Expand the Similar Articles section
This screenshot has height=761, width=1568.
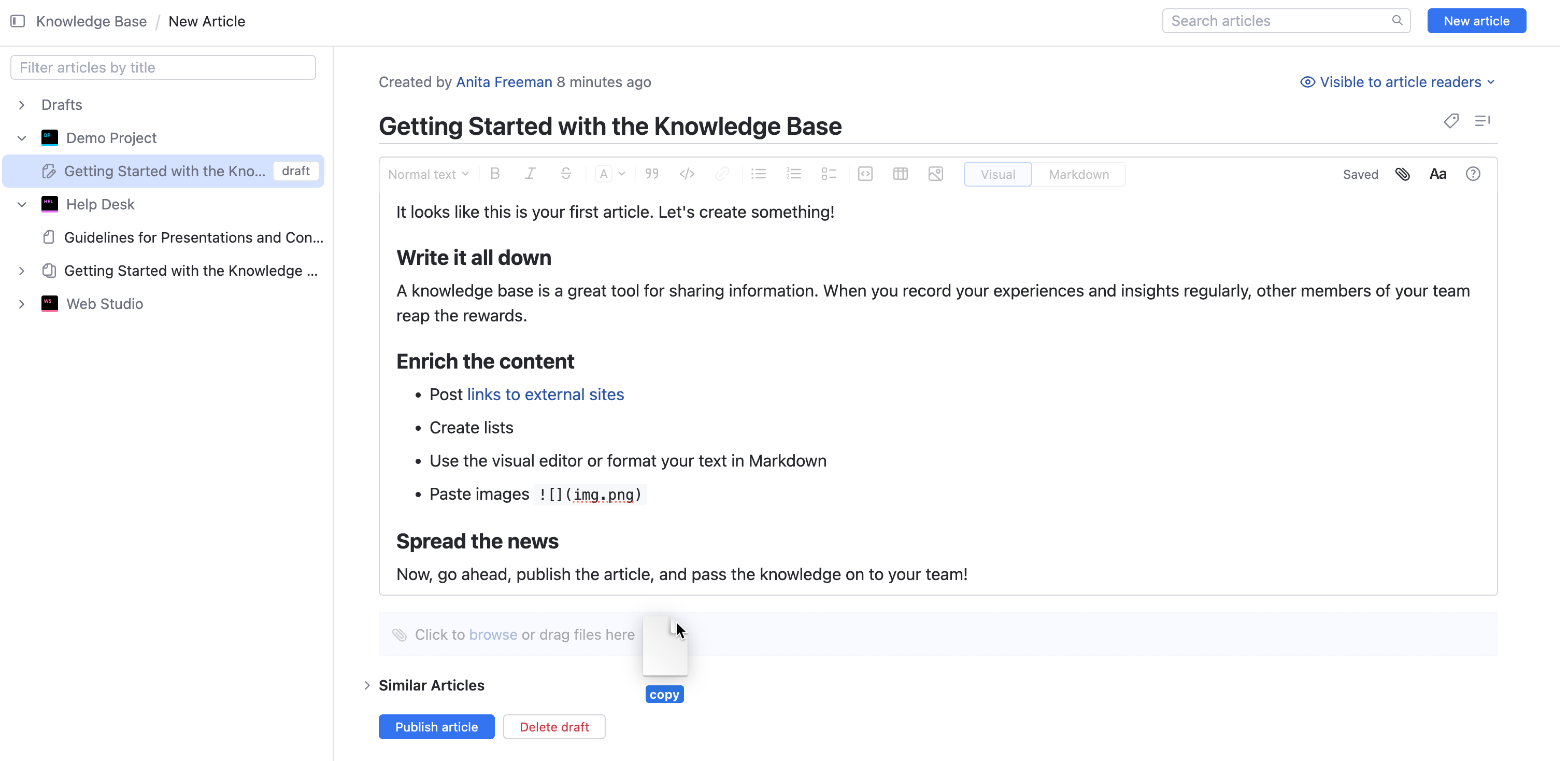[x=367, y=685]
